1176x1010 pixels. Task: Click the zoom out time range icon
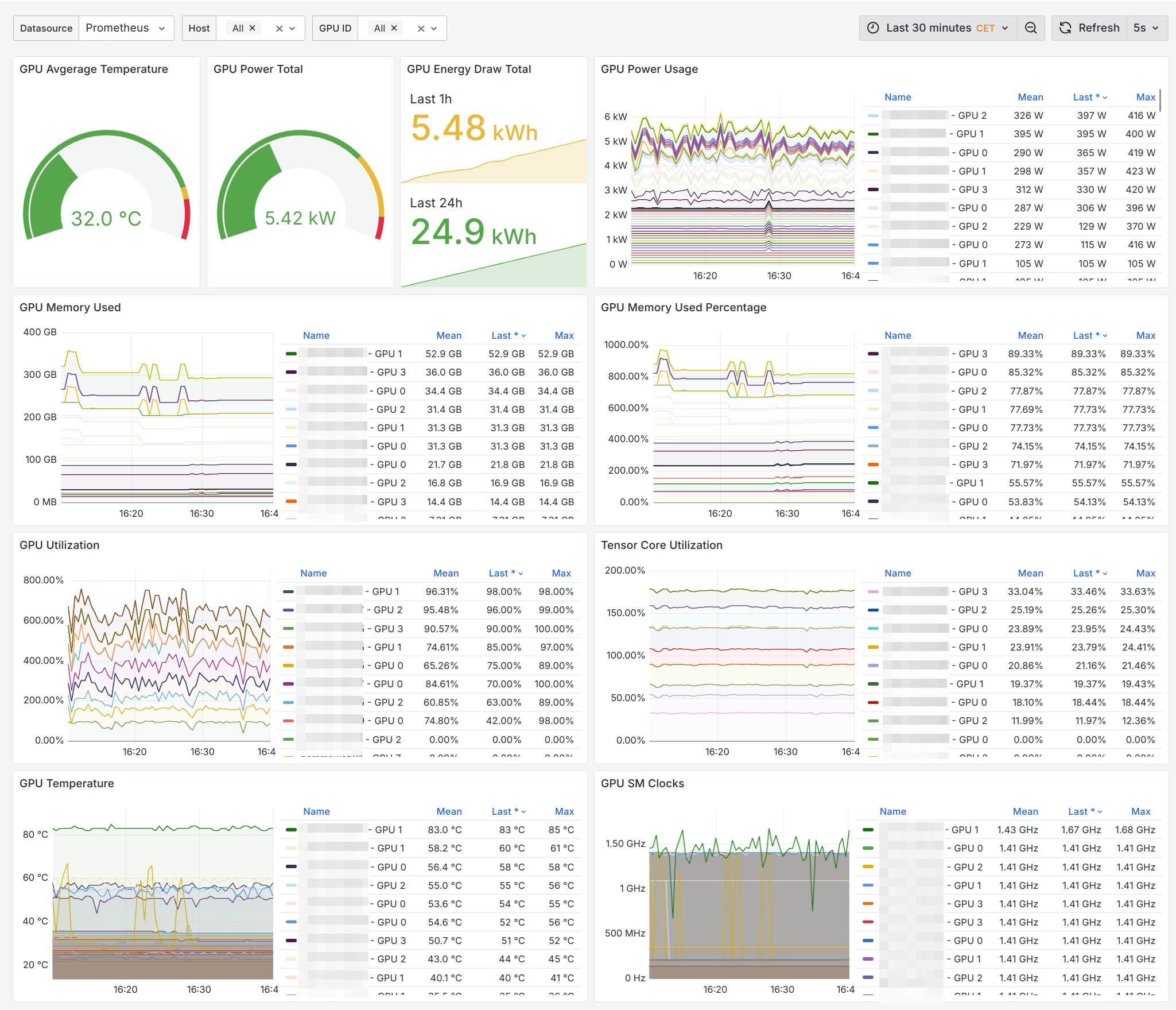tap(1030, 28)
